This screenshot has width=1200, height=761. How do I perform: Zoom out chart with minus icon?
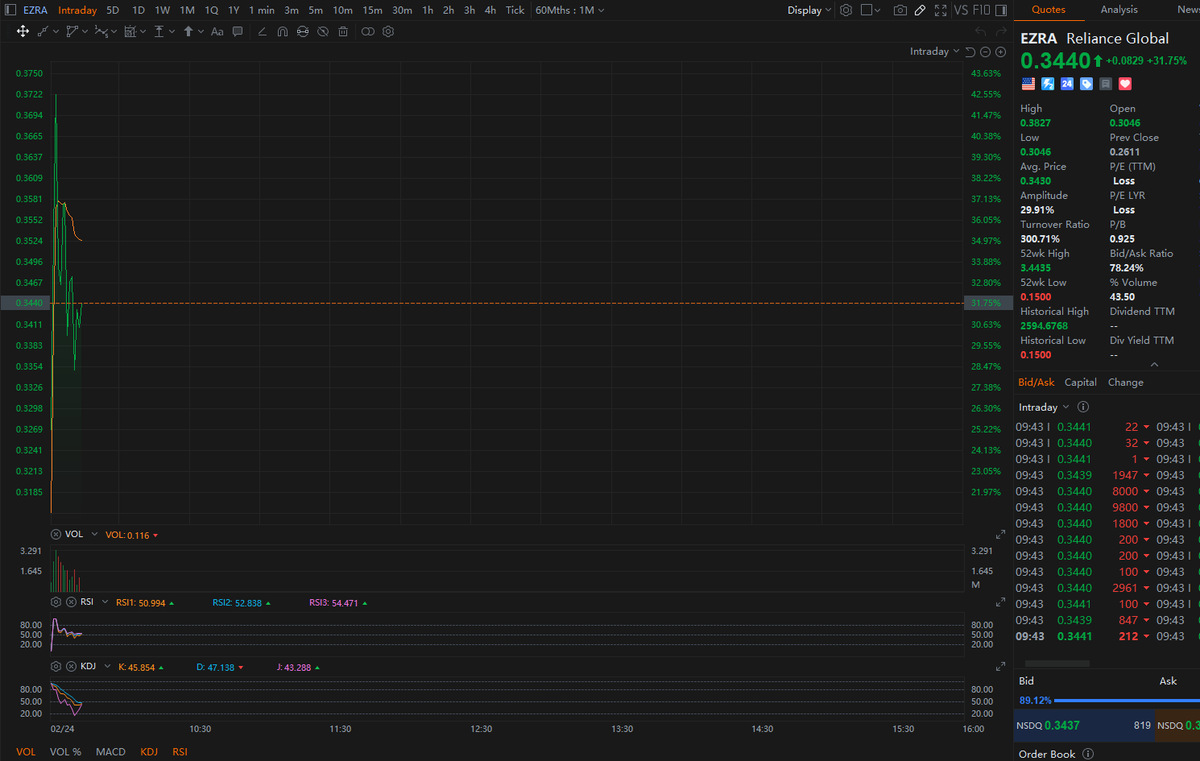tap(985, 52)
